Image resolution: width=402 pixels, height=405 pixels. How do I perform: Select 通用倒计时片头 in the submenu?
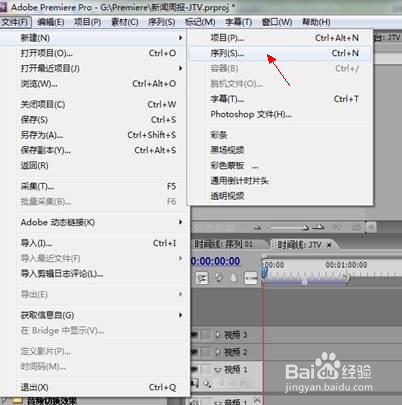pyautogui.click(x=280, y=181)
